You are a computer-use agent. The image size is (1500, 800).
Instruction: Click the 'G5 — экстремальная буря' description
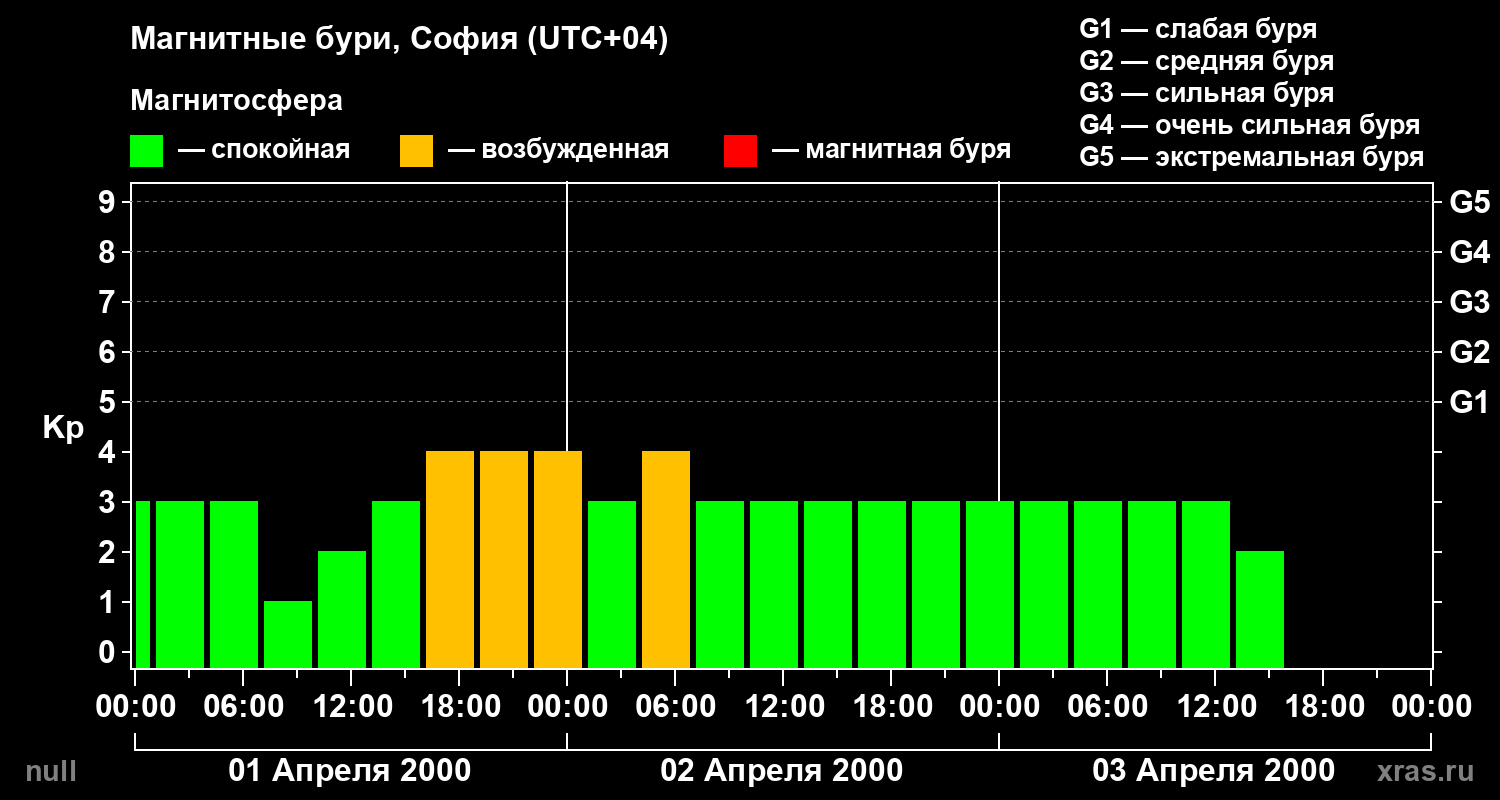pos(1252,157)
